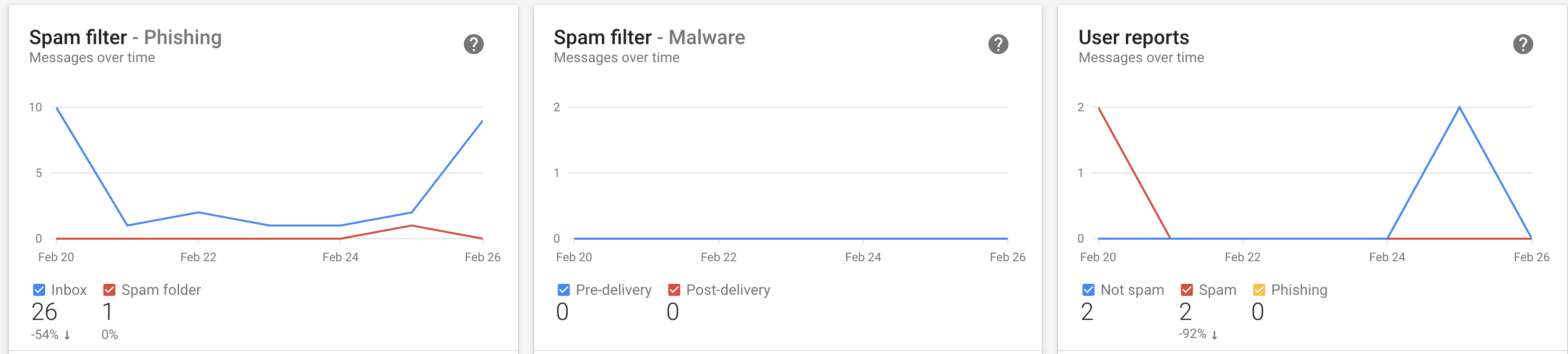Click the Spam filter - Phishing title
Image resolution: width=1568 pixels, height=354 pixels.
[x=125, y=38]
